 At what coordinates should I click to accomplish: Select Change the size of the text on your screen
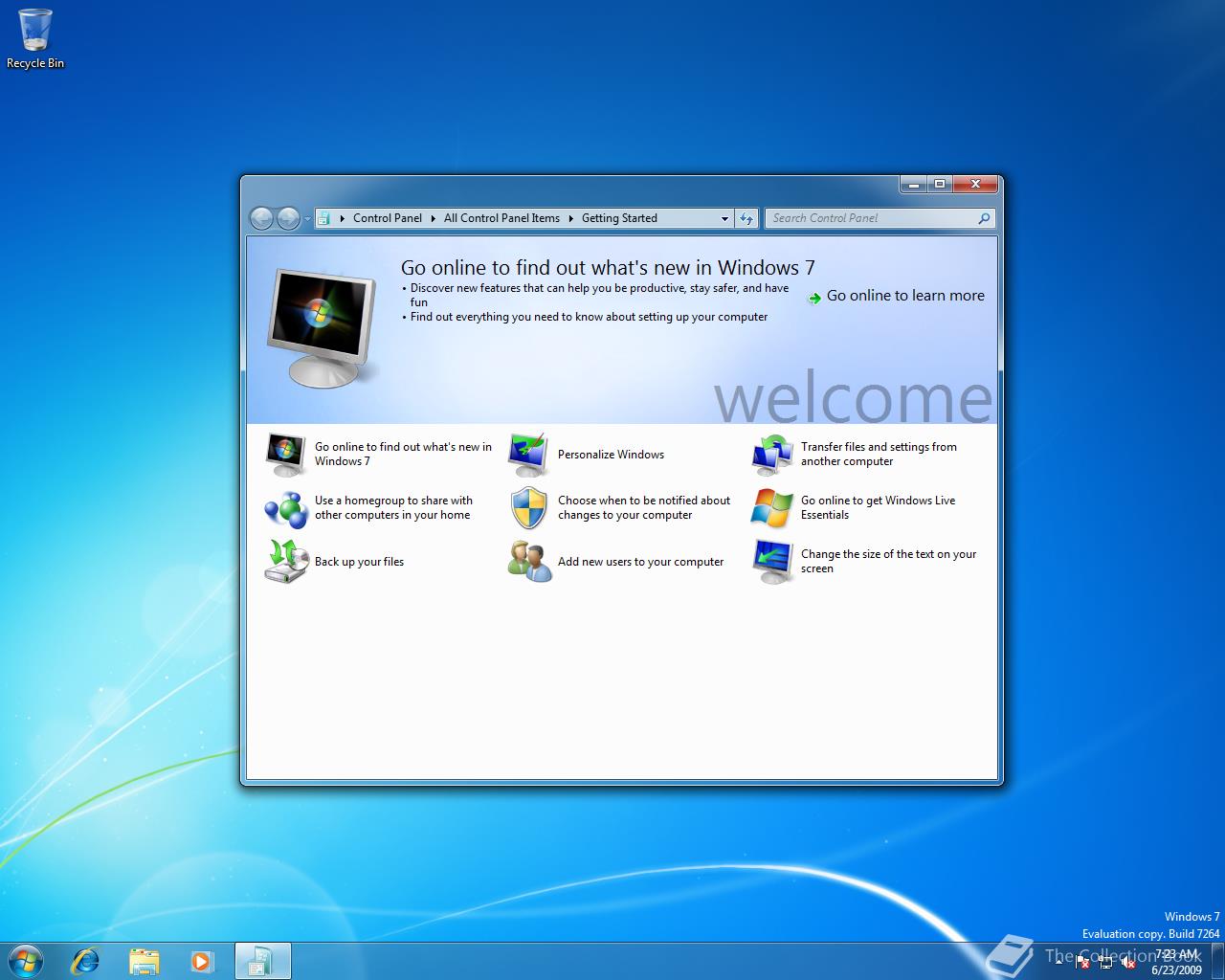[888, 561]
